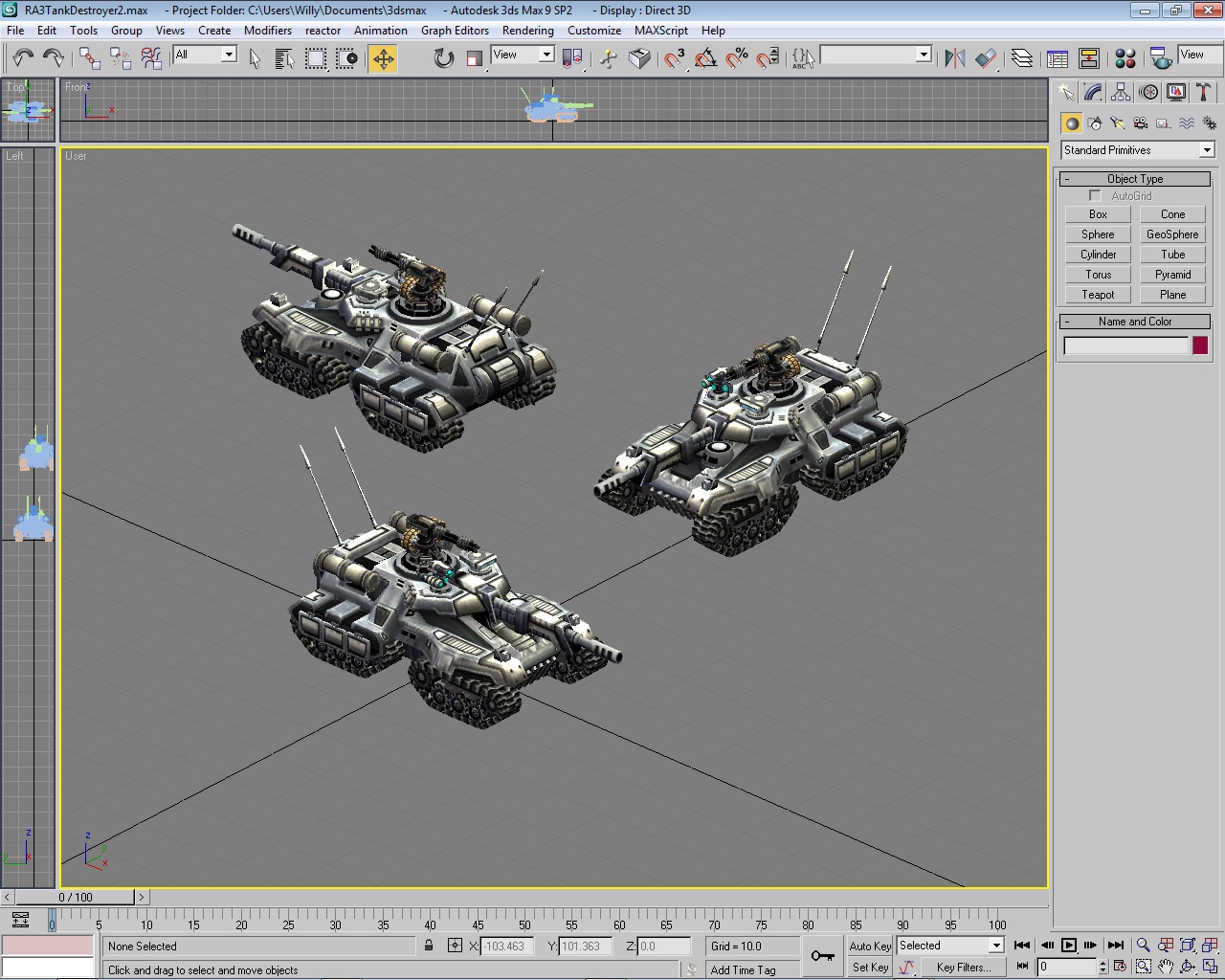Click the Align tool icon

pos(986,58)
